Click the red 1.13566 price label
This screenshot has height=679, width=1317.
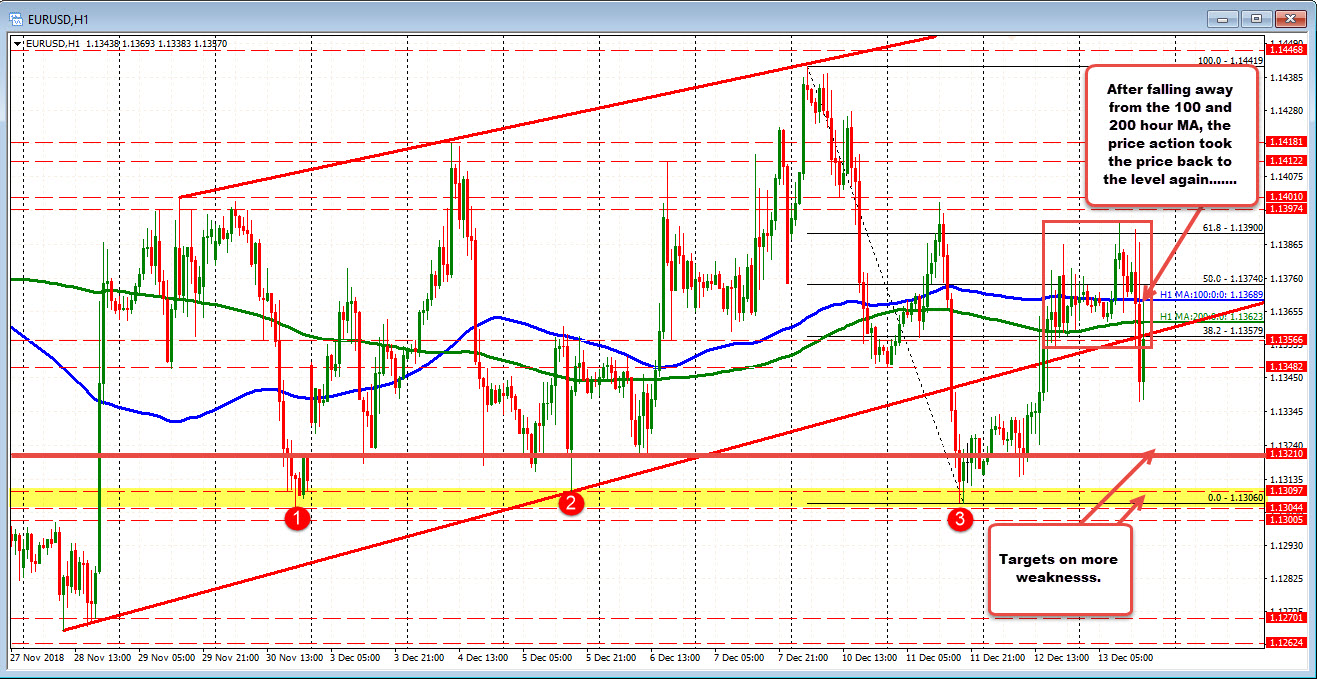1285,340
